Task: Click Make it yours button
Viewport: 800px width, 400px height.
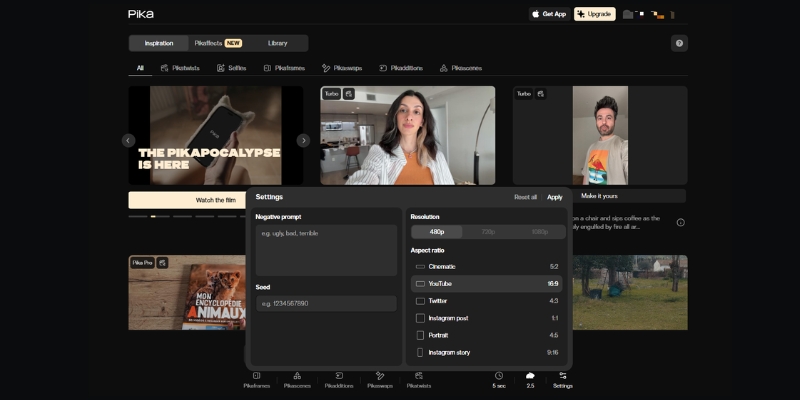Action: pos(599,196)
